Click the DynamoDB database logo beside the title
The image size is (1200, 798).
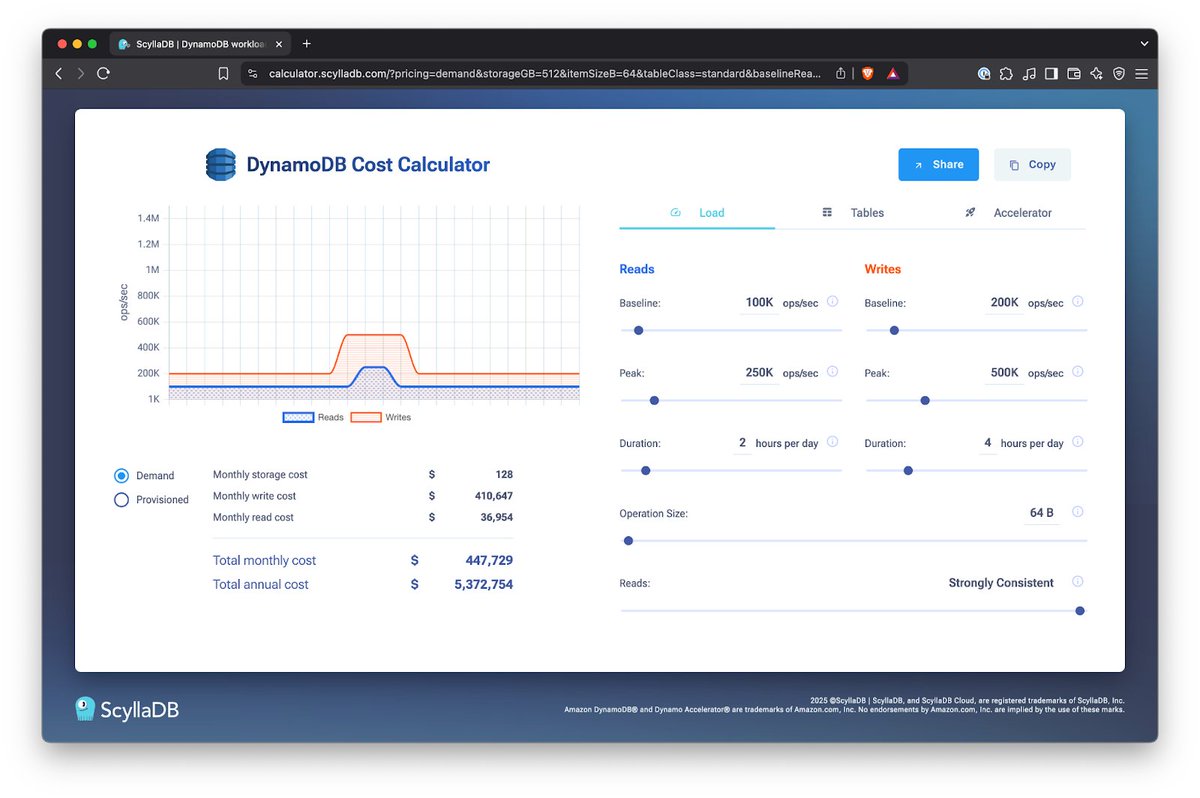[221, 164]
